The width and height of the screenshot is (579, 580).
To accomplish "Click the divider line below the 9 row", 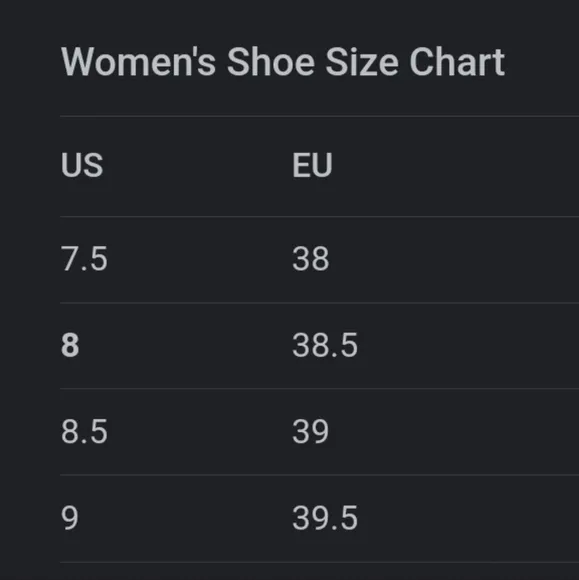I will (x=319, y=563).
